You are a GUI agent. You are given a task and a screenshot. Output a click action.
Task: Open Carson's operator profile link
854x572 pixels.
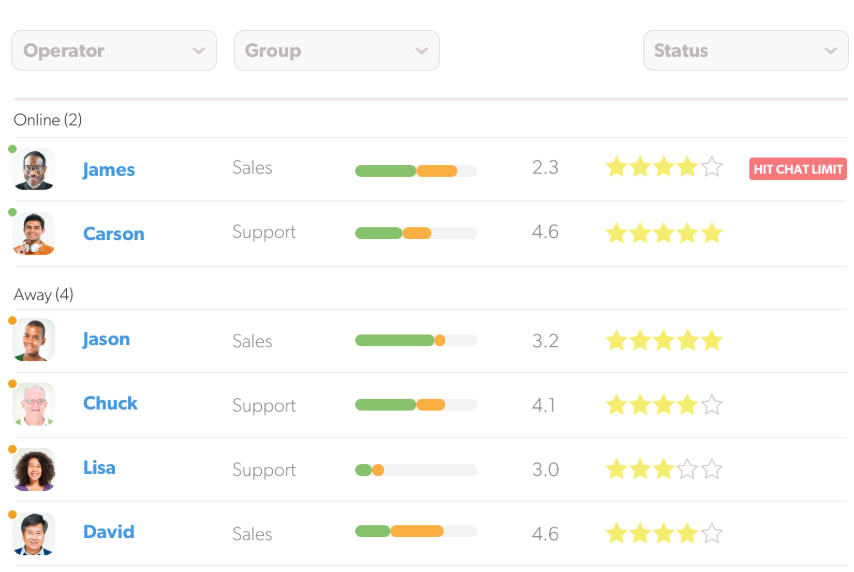114,234
